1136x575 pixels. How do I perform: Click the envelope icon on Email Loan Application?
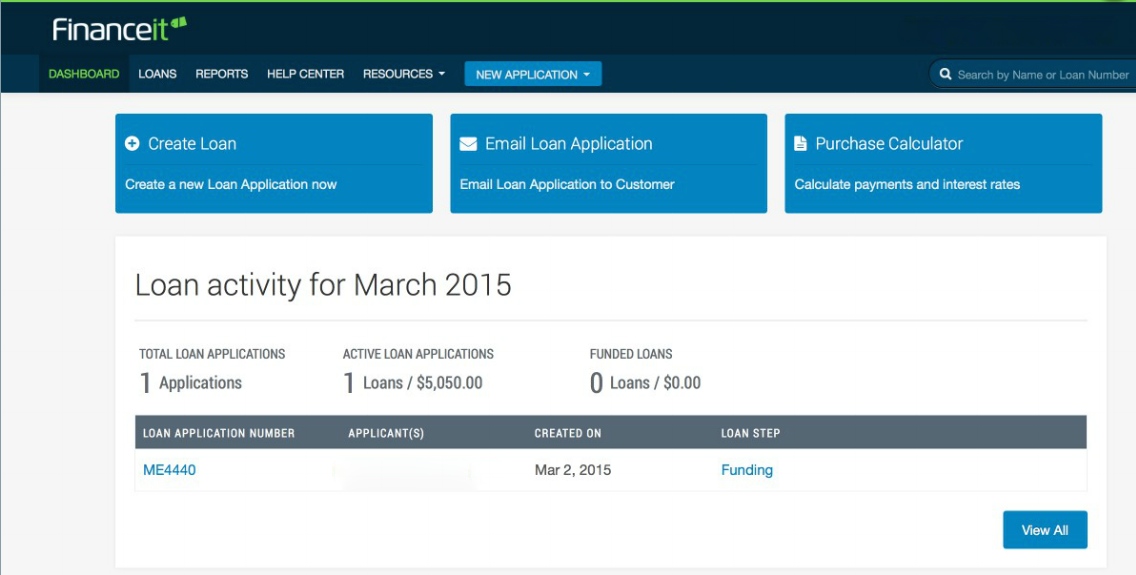click(468, 144)
